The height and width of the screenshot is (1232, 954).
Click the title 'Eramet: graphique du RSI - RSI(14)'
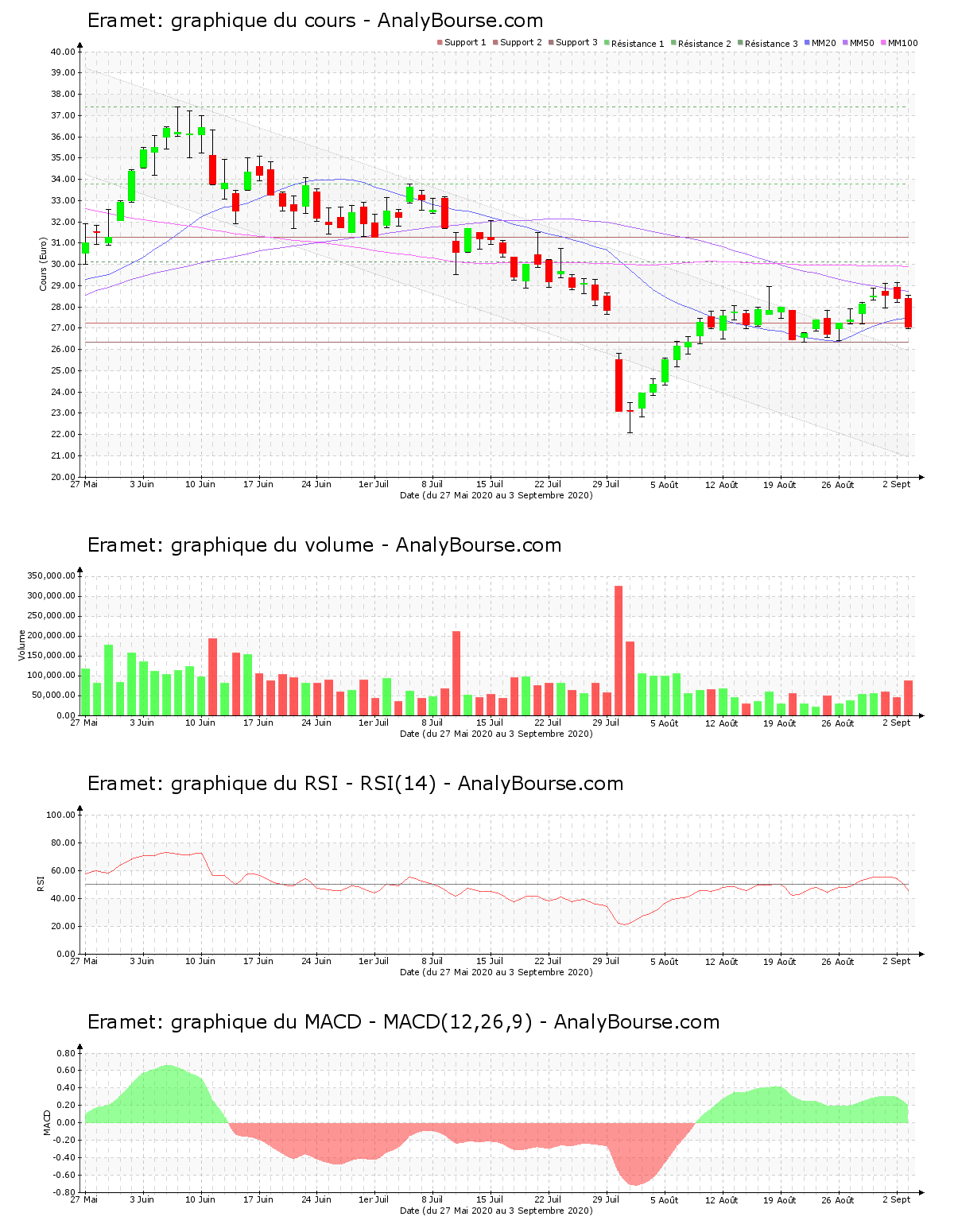(x=262, y=784)
